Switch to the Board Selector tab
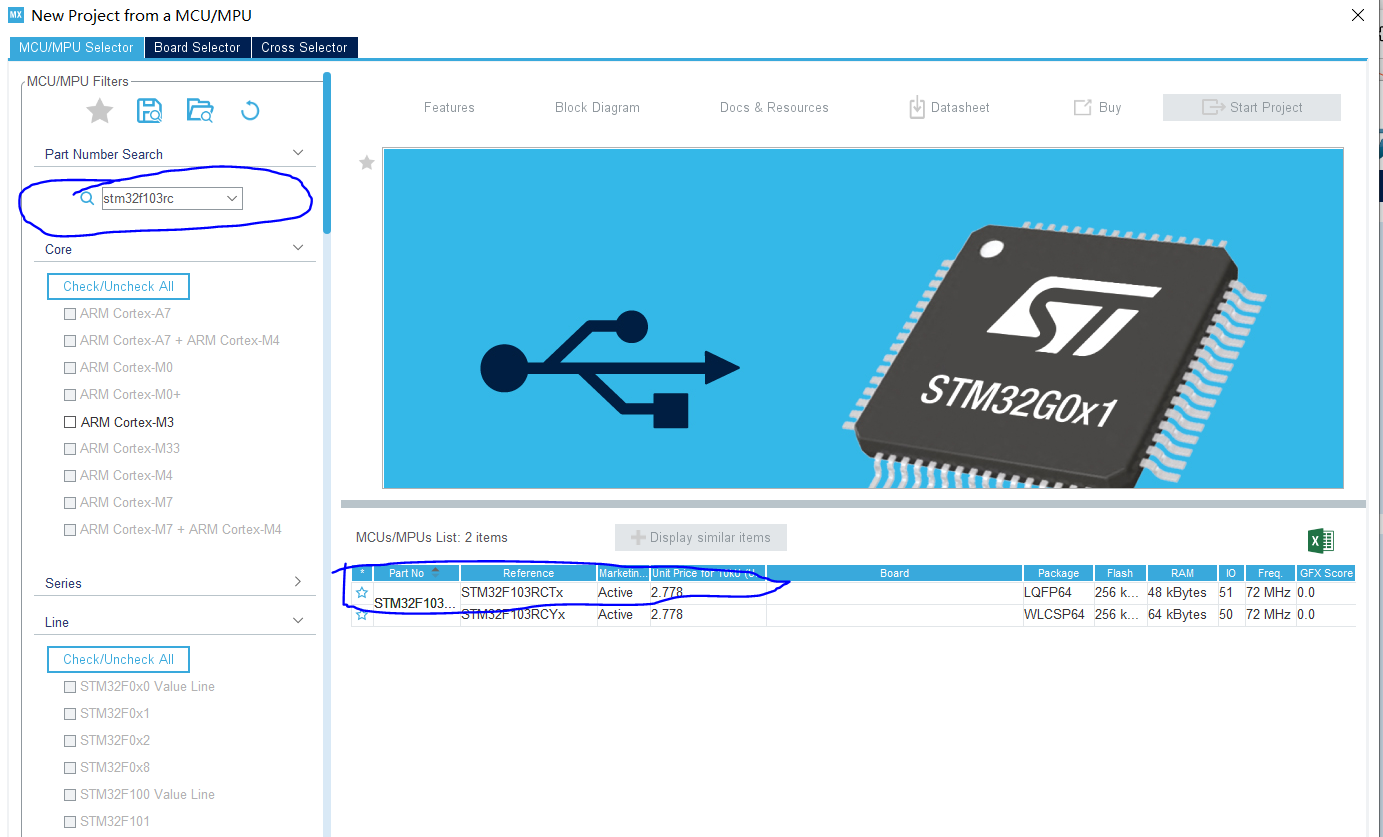 point(197,47)
